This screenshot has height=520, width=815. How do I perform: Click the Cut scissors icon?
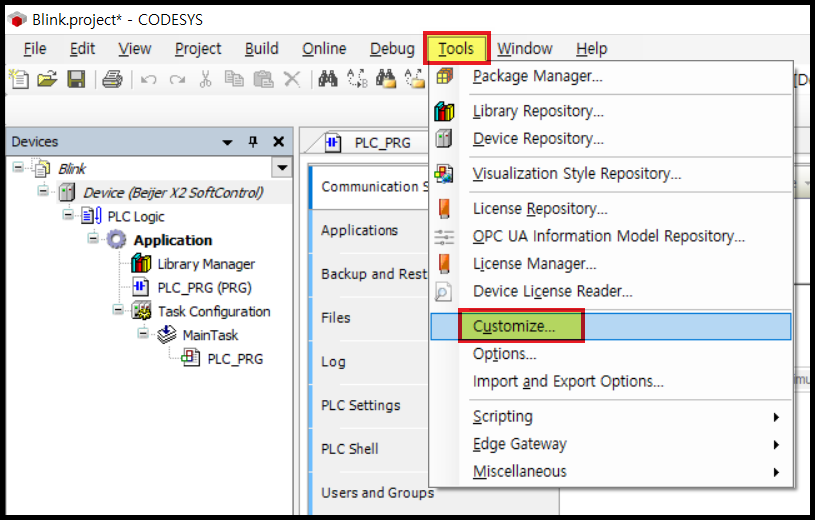tap(206, 80)
